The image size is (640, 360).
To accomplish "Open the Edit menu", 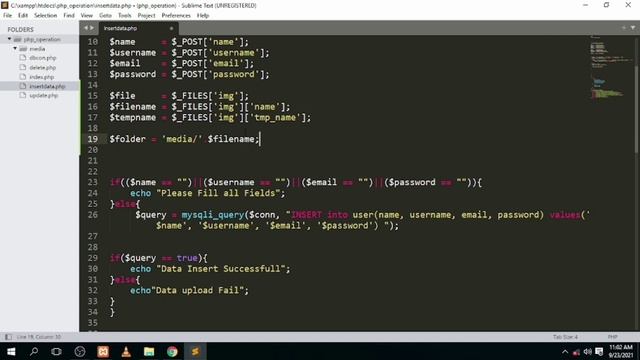I will pyautogui.click(x=23, y=16).
